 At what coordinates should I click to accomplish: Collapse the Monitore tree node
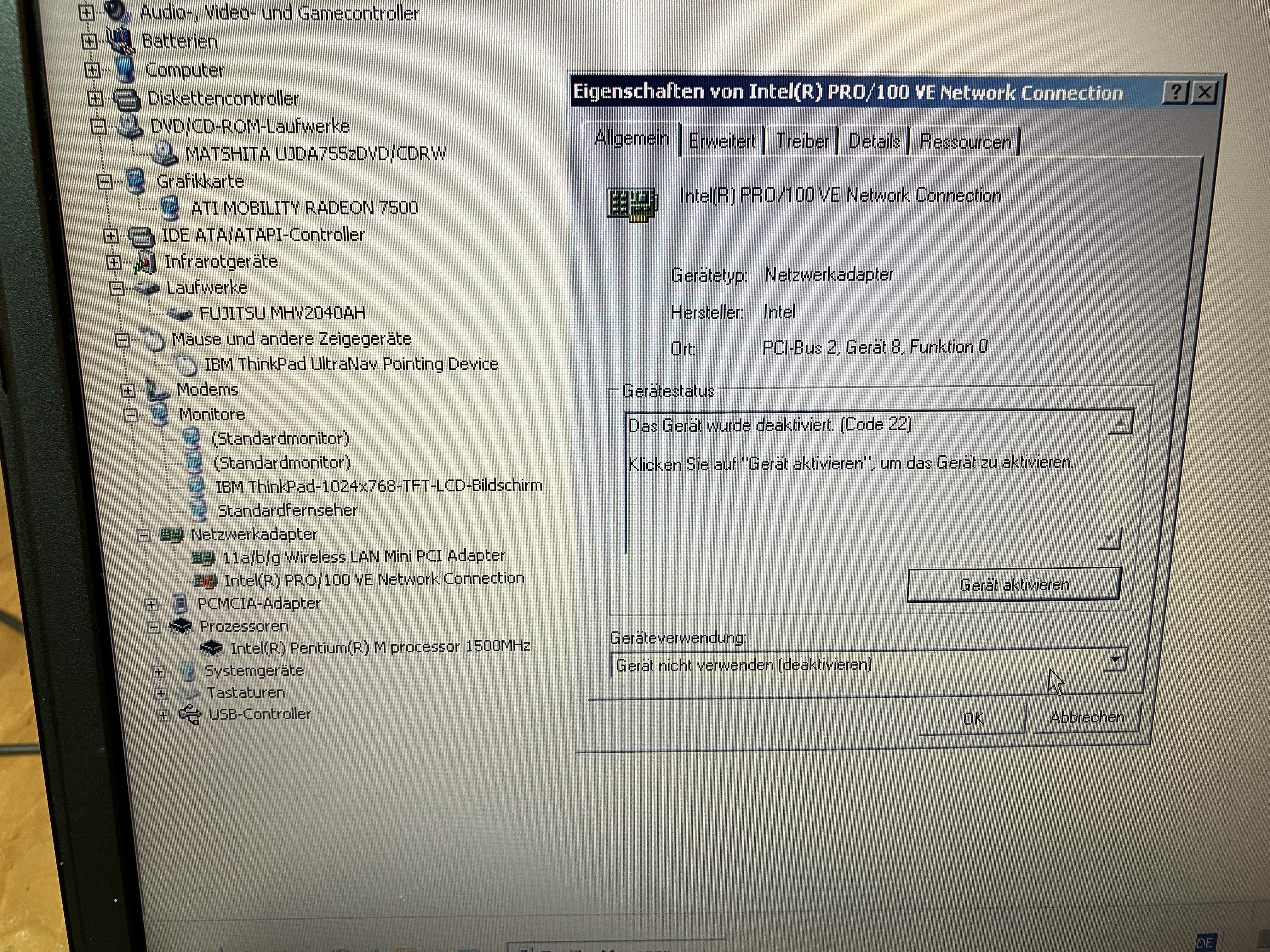(x=131, y=415)
